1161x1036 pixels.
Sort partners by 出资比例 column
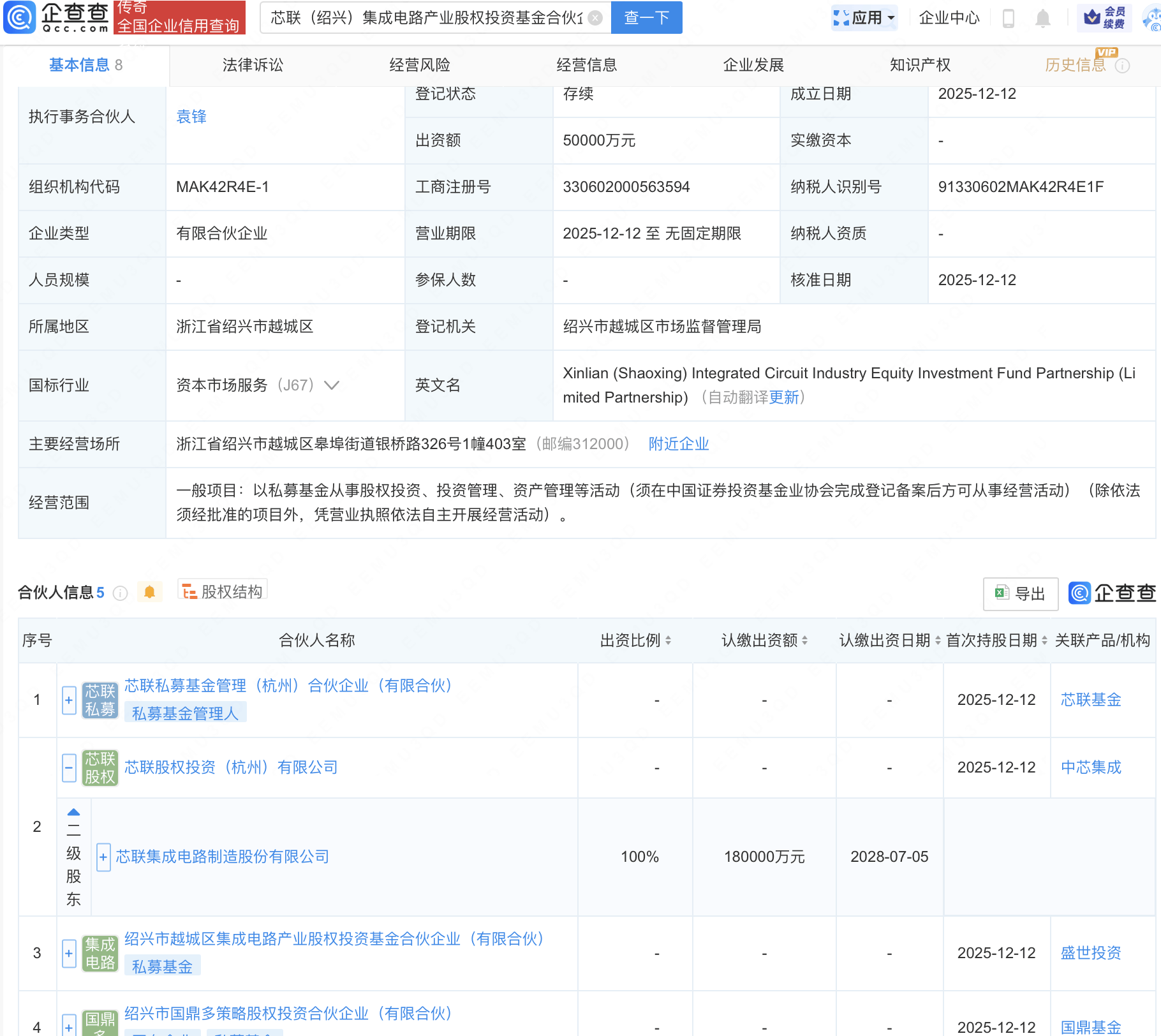(668, 640)
